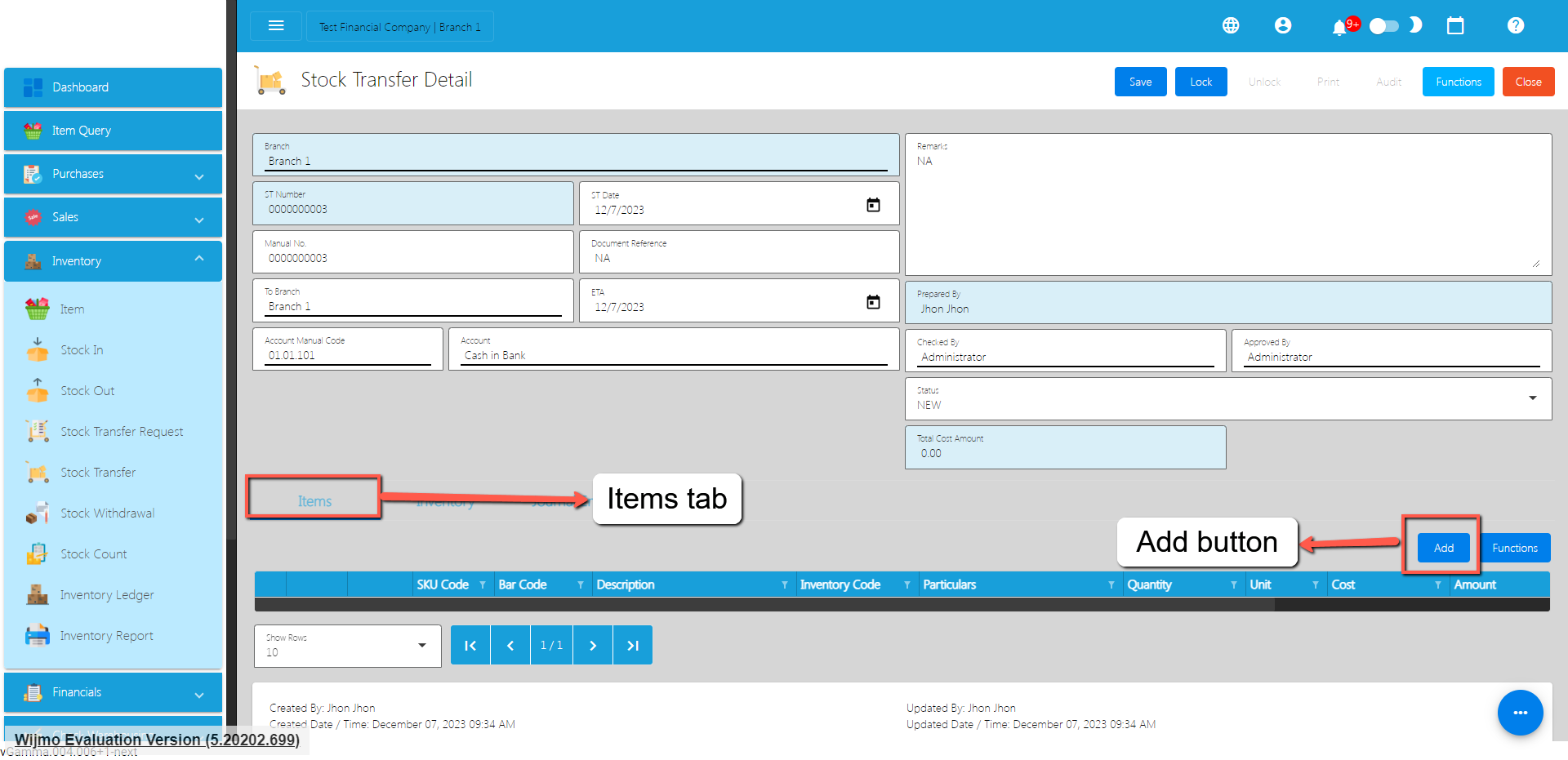The image size is (1568, 760).
Task: Expand the Status dropdown
Action: (x=1532, y=398)
